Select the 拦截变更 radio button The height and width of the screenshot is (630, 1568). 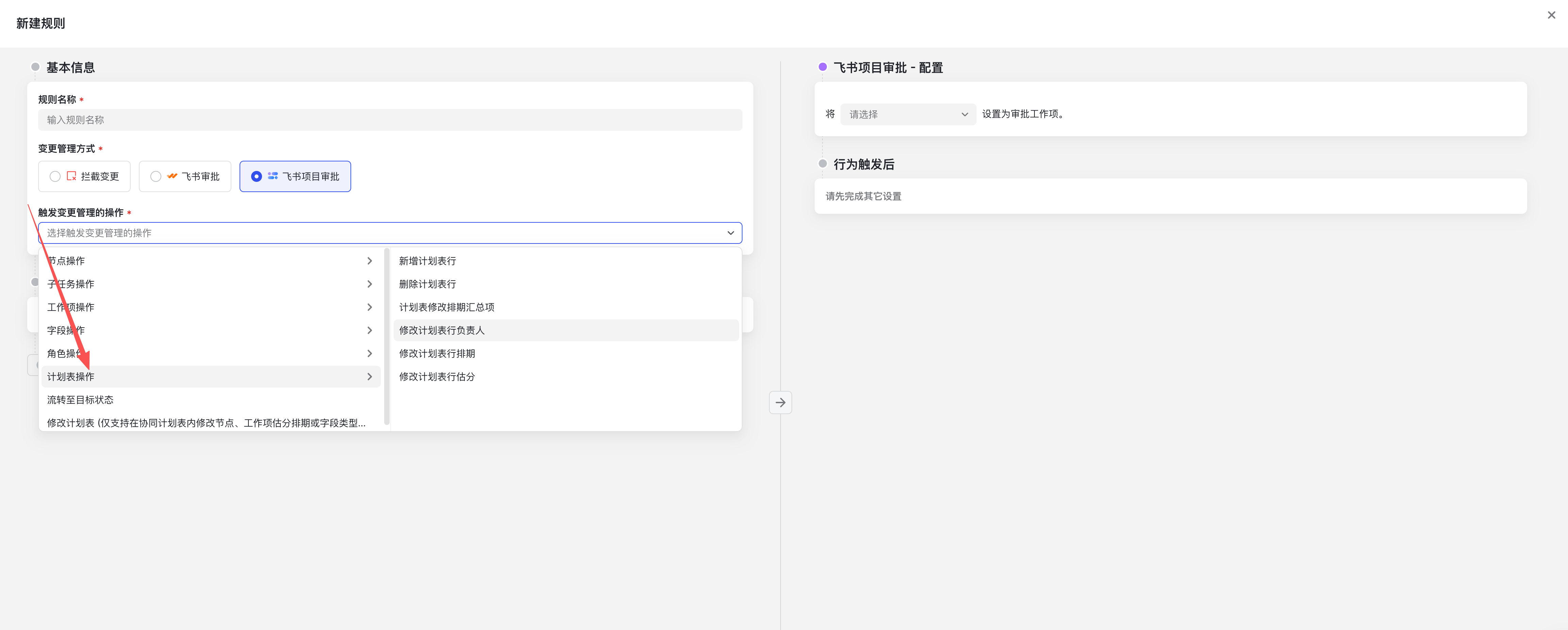(55, 176)
